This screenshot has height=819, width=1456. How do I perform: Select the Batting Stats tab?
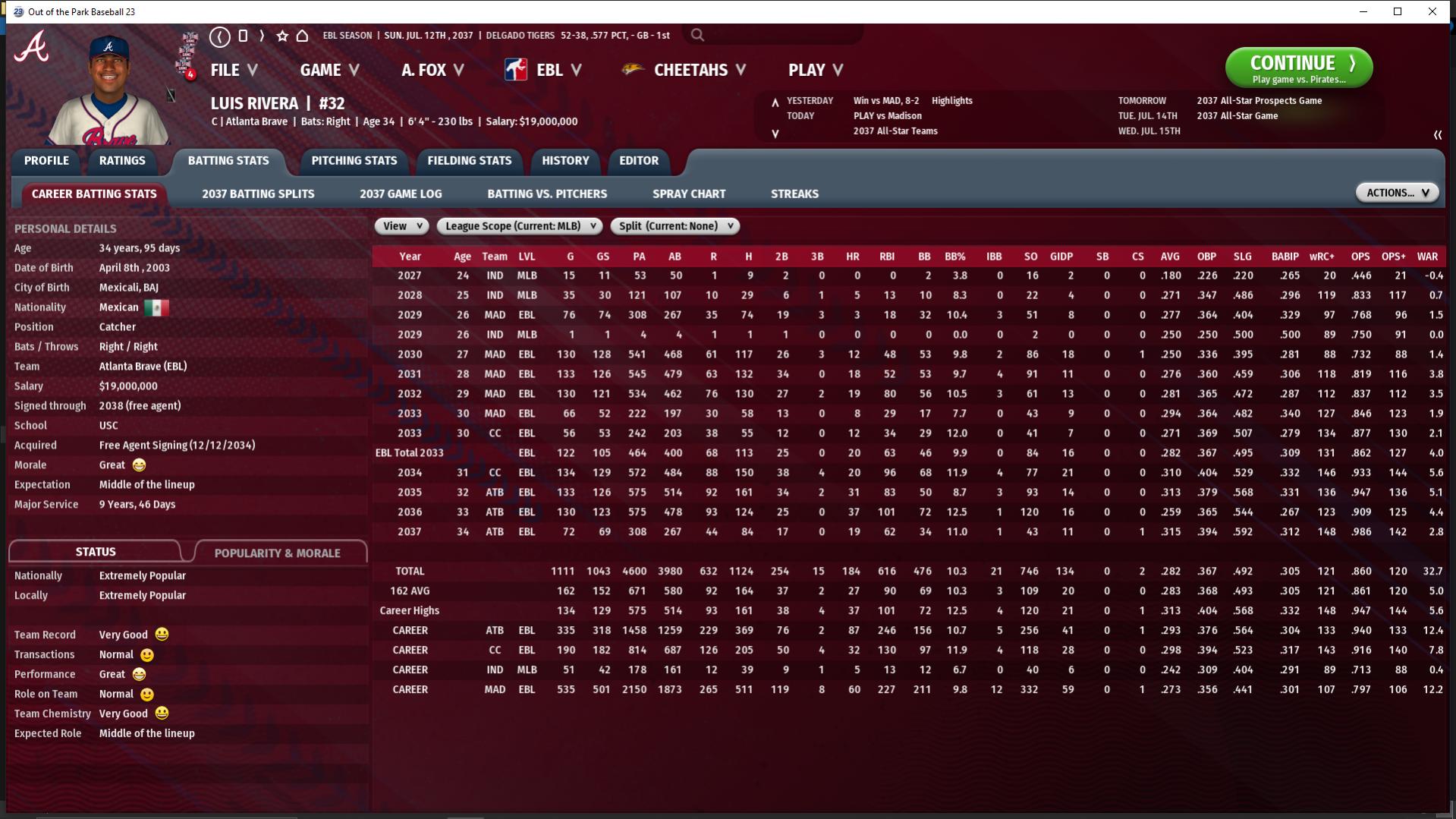click(x=228, y=161)
